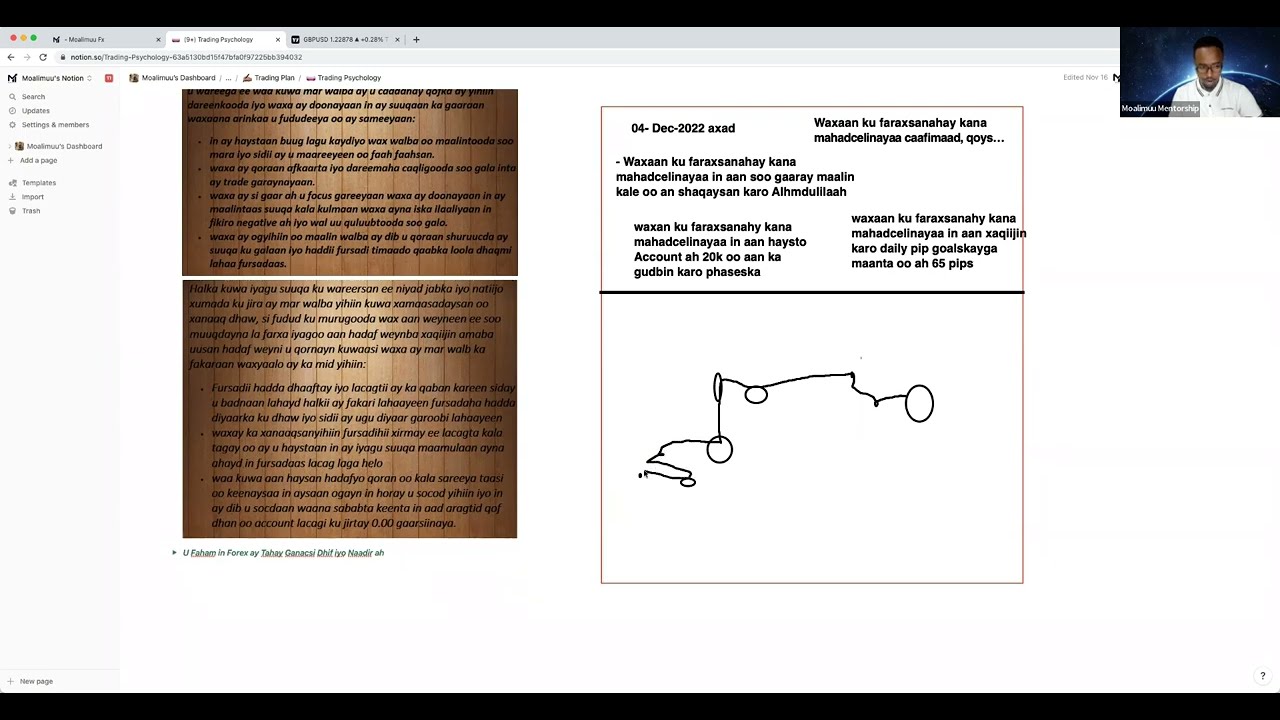
Task: Switch to the GBPUSD browser tab
Action: click(x=344, y=40)
